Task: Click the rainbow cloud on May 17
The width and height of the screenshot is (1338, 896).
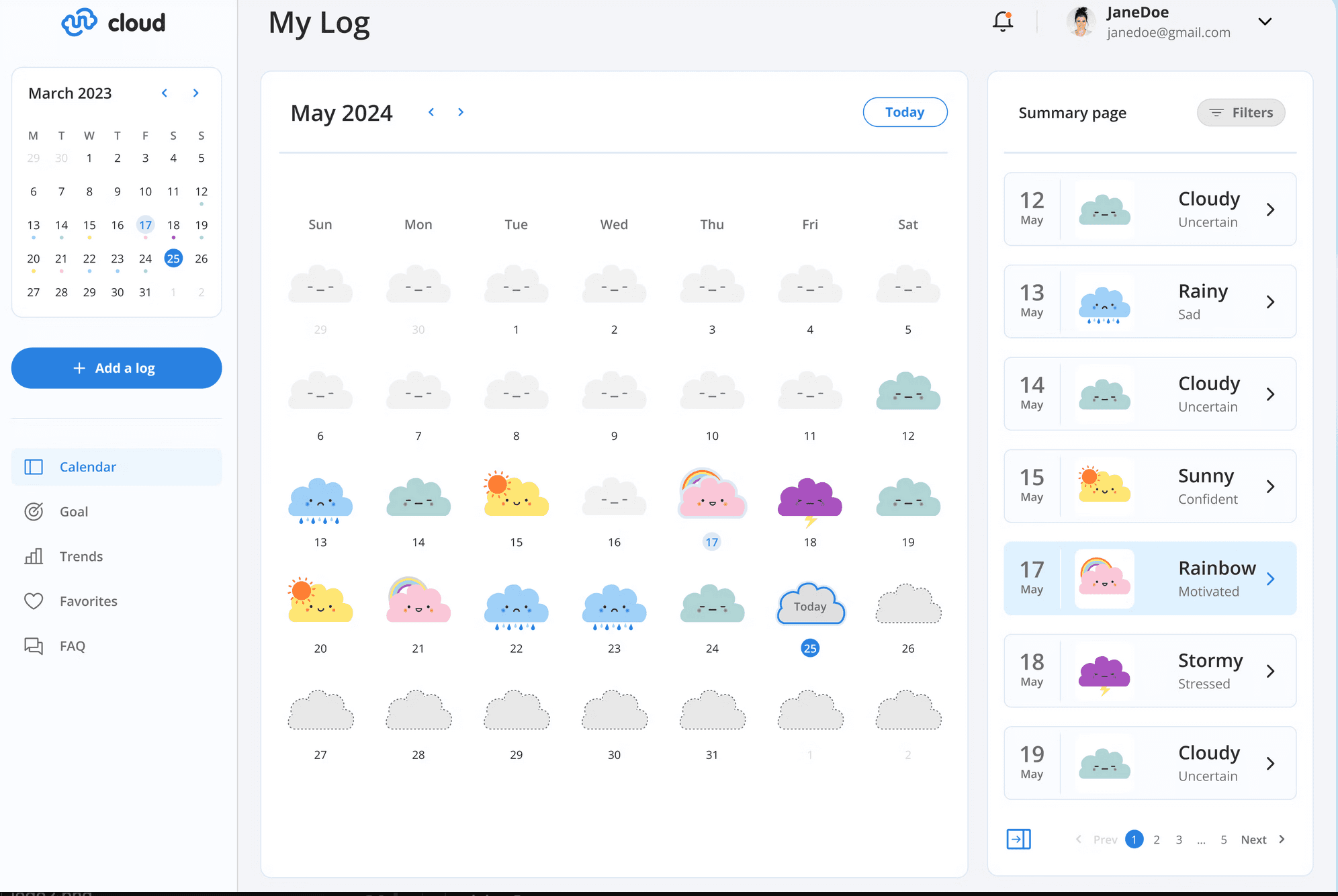Action: 712,494
